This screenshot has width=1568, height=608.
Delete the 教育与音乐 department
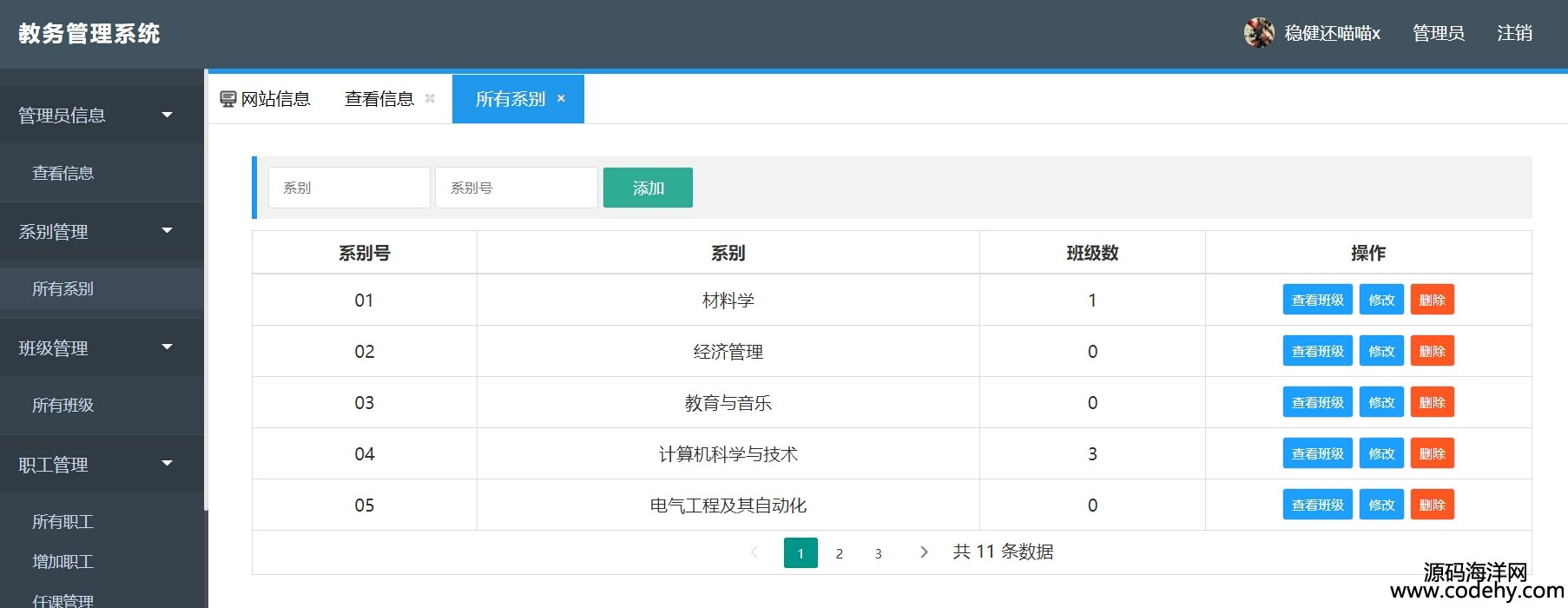(x=1432, y=402)
